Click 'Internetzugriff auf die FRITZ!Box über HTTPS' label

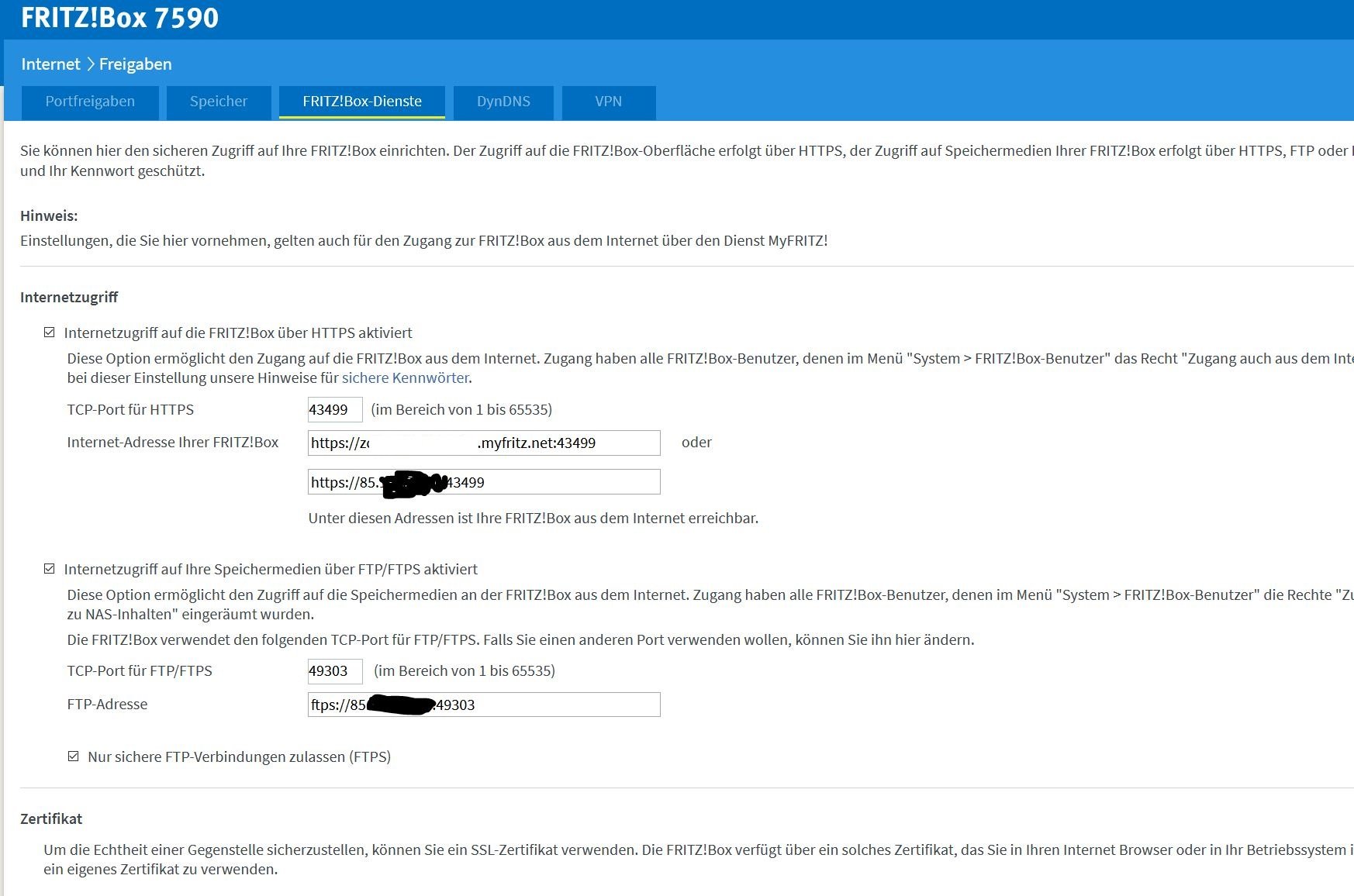coord(238,333)
